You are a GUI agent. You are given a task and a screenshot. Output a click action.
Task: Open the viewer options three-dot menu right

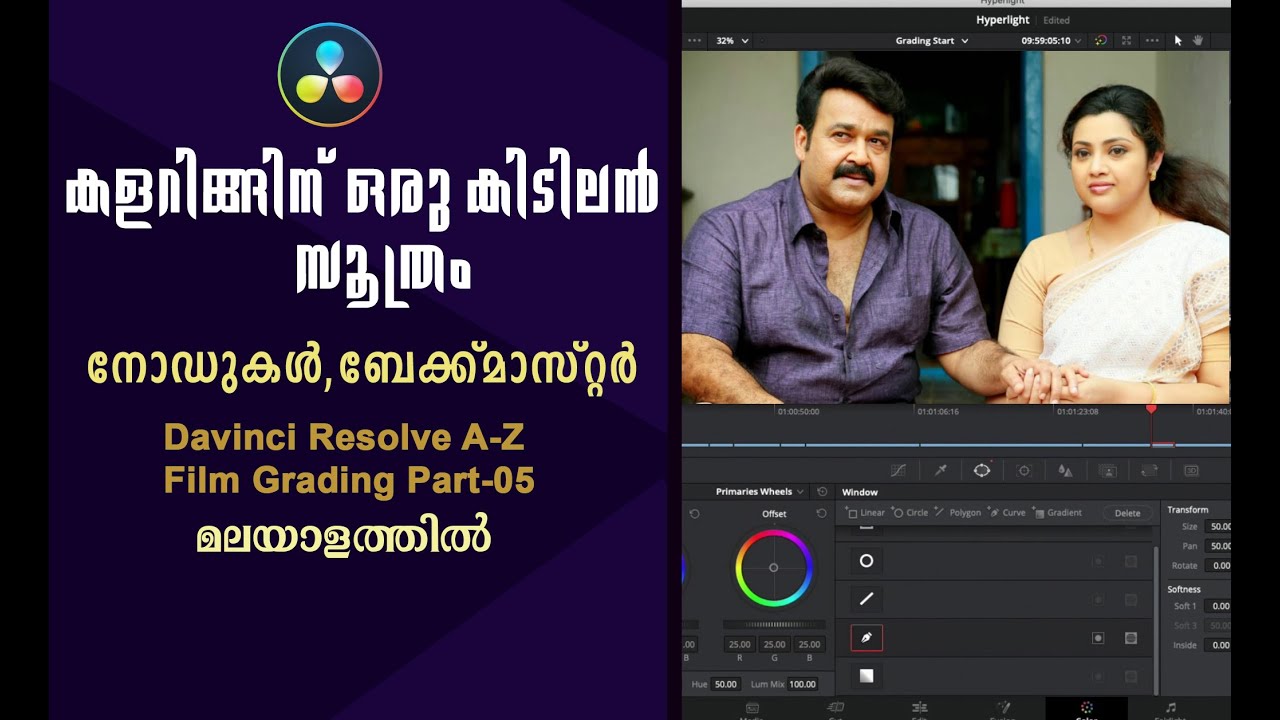1152,41
